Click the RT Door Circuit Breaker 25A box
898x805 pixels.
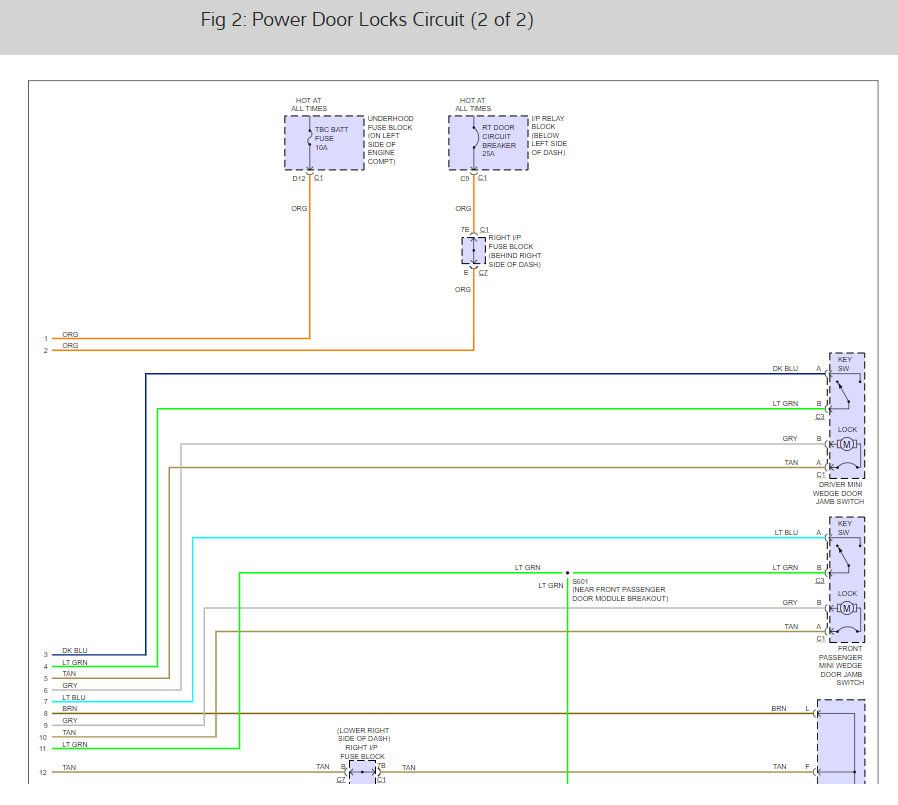tap(489, 143)
